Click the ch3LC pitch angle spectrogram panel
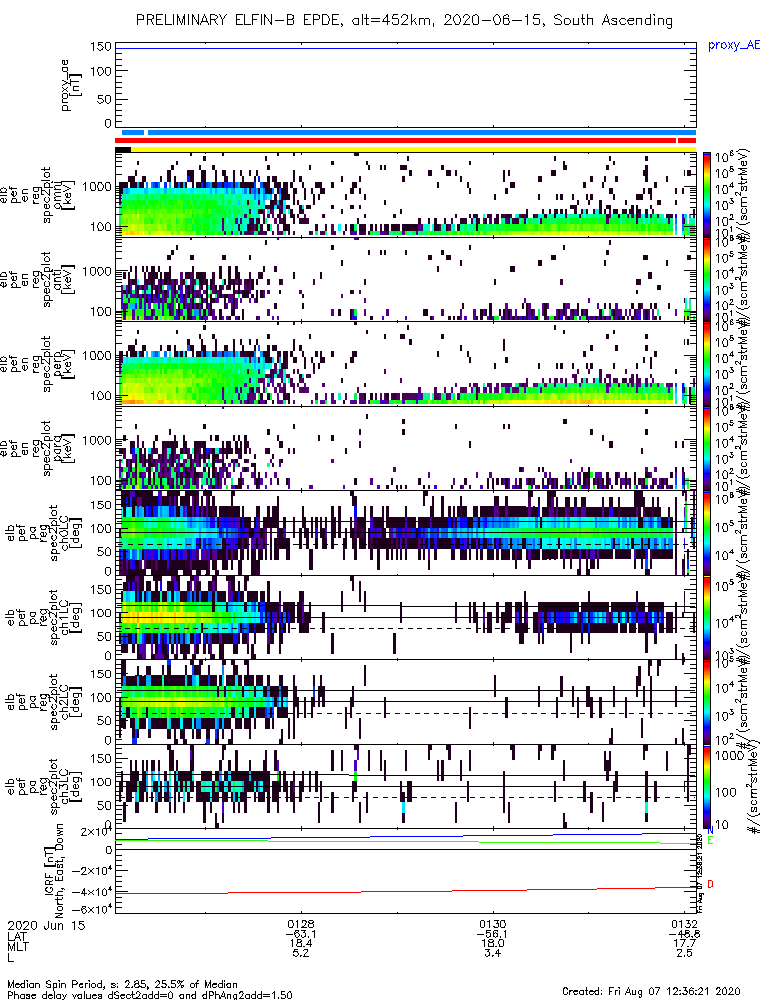775x1000 pixels. coord(406,786)
